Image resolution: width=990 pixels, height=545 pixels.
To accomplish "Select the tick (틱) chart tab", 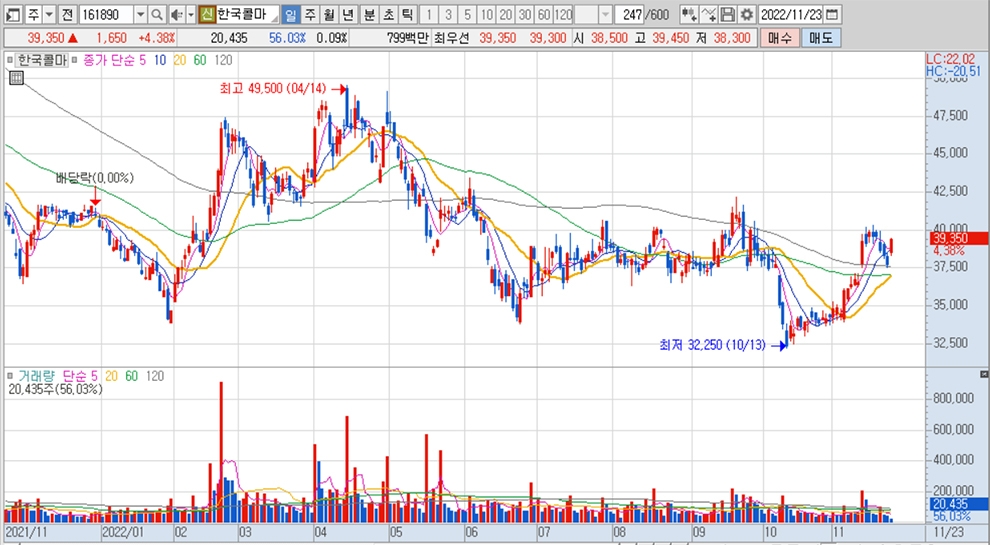I will coord(406,15).
